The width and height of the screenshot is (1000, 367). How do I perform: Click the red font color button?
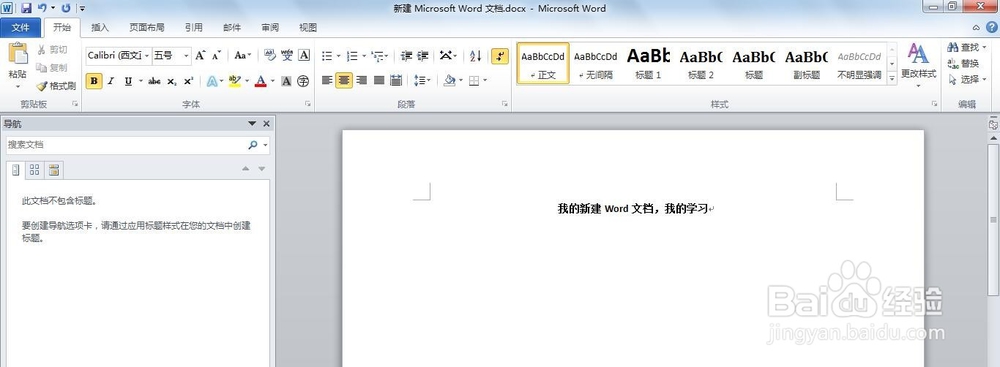(260, 81)
